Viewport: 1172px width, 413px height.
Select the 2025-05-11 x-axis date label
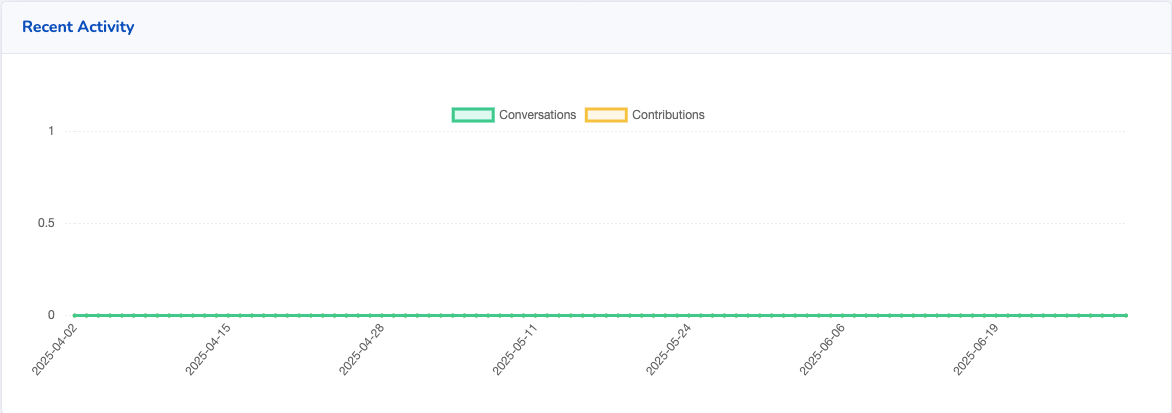click(x=516, y=350)
